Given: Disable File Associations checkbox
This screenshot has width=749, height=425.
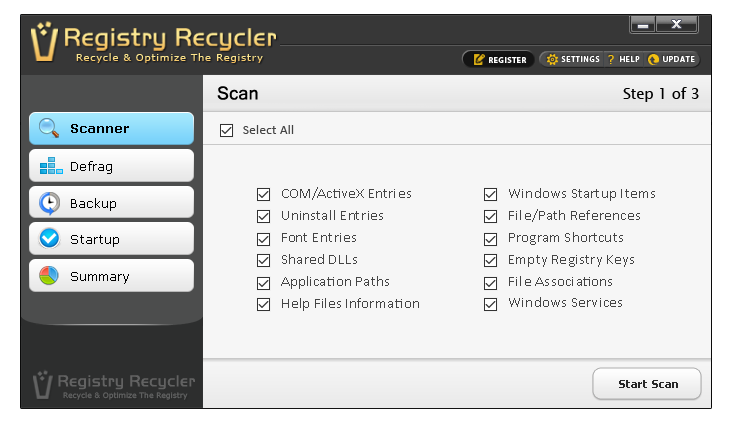Looking at the screenshot, I should pos(491,283).
